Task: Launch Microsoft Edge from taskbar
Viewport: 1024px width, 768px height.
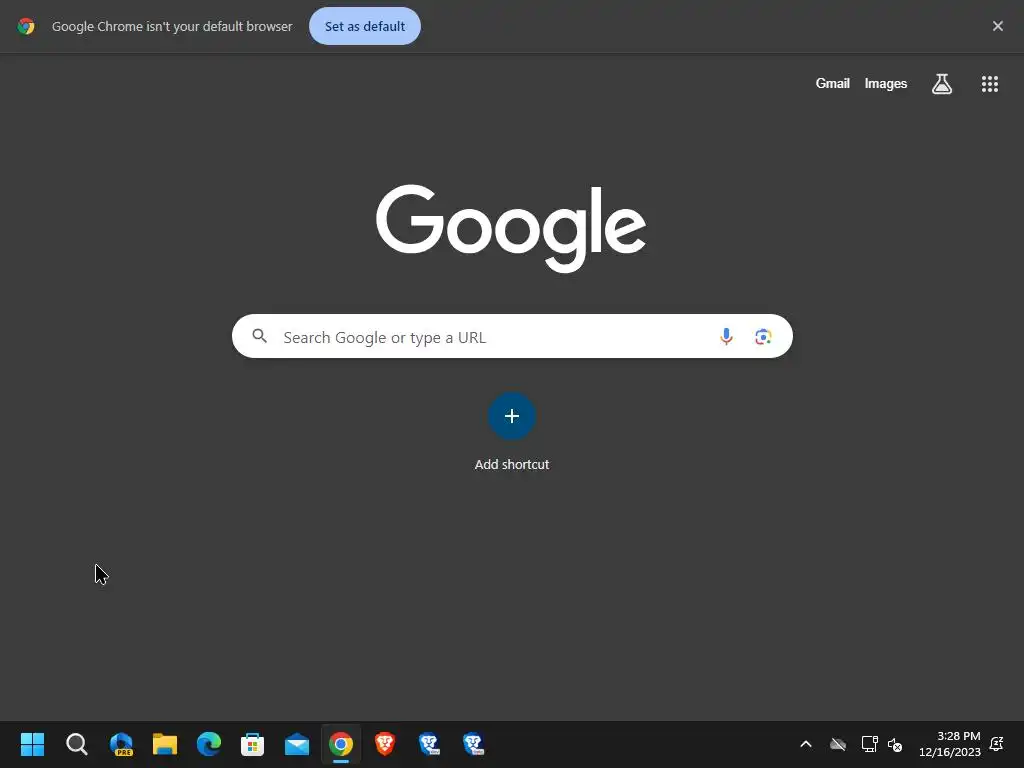Action: [209, 744]
